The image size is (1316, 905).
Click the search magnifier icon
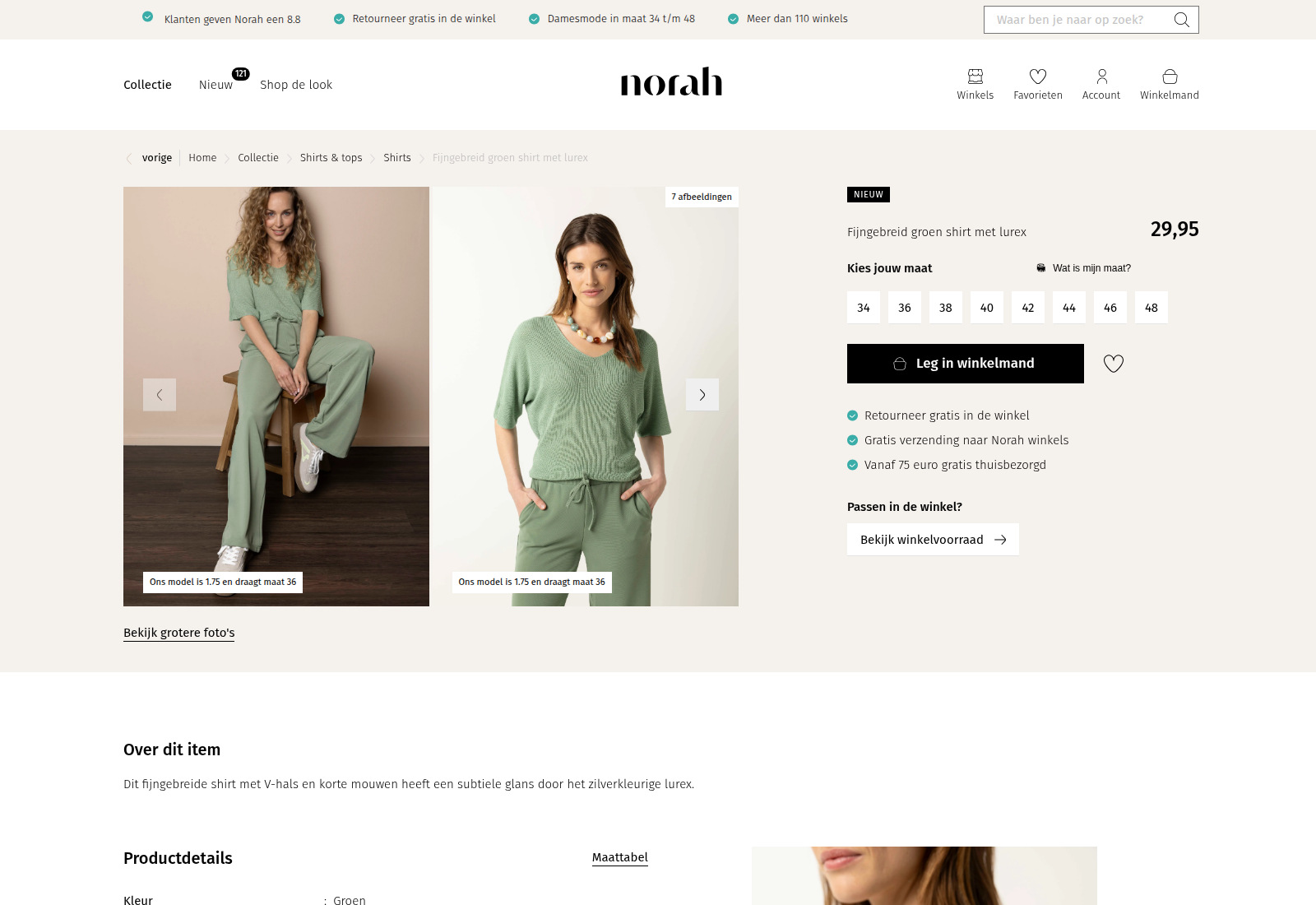point(1181,20)
